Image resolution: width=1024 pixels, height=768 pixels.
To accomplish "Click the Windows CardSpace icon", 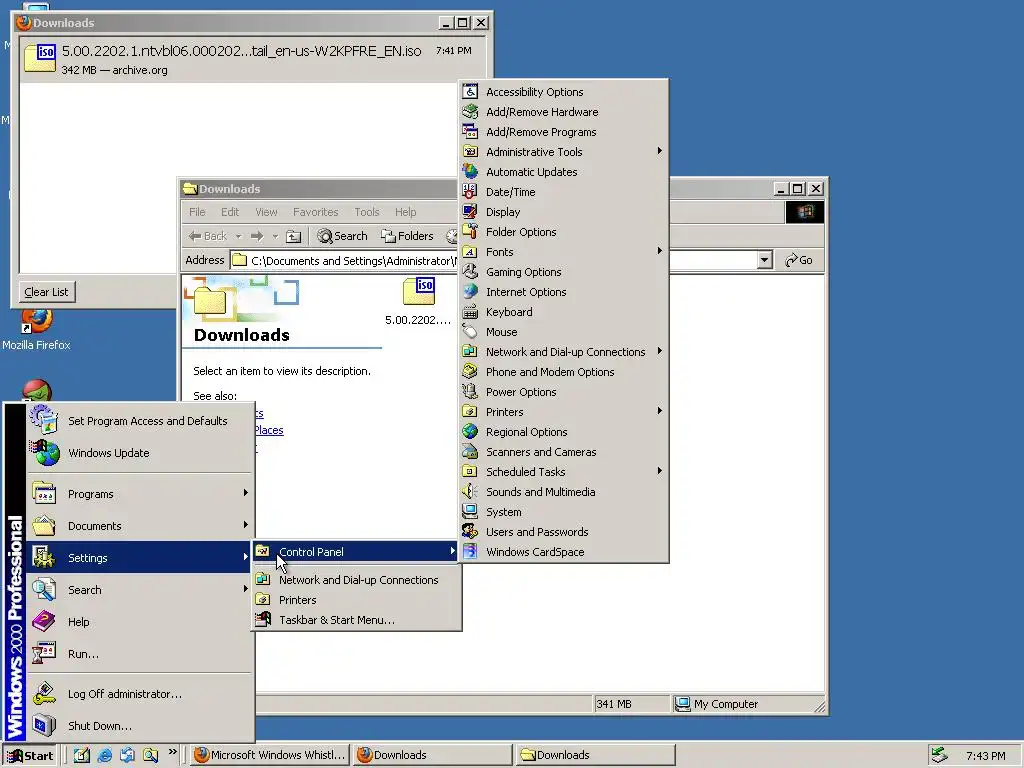I will click(x=470, y=551).
